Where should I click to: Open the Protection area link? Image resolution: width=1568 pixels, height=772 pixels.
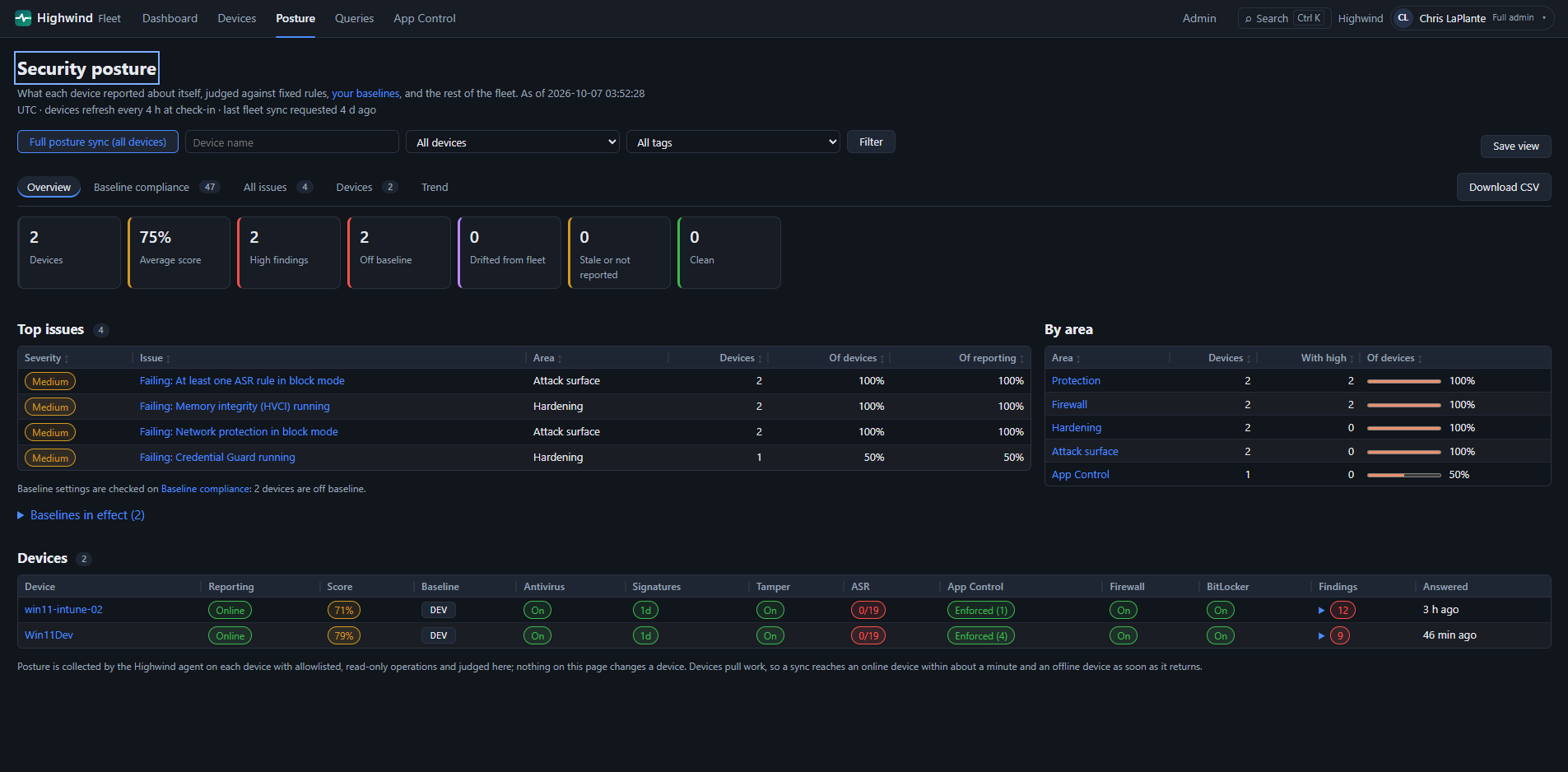click(1076, 381)
